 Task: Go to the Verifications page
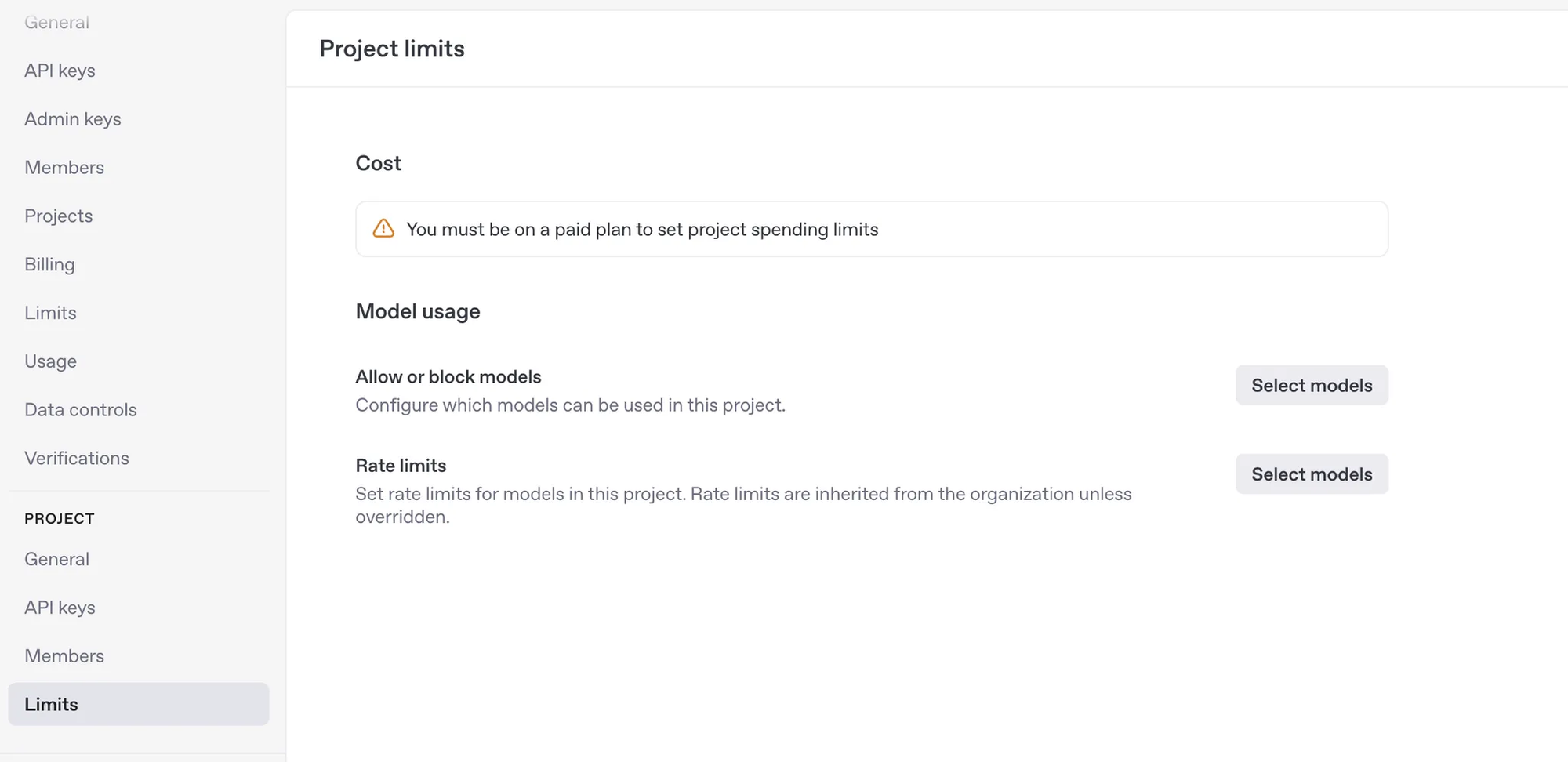(76, 459)
